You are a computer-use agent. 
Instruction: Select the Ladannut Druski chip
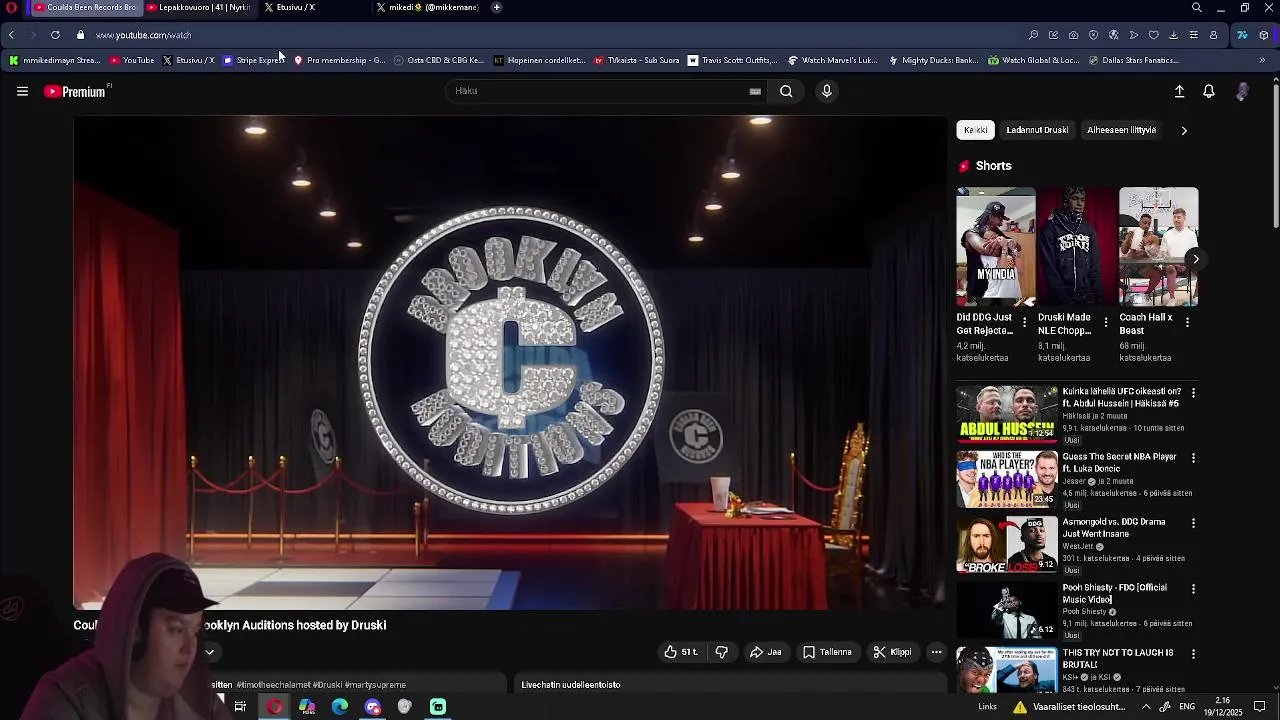(x=1037, y=130)
